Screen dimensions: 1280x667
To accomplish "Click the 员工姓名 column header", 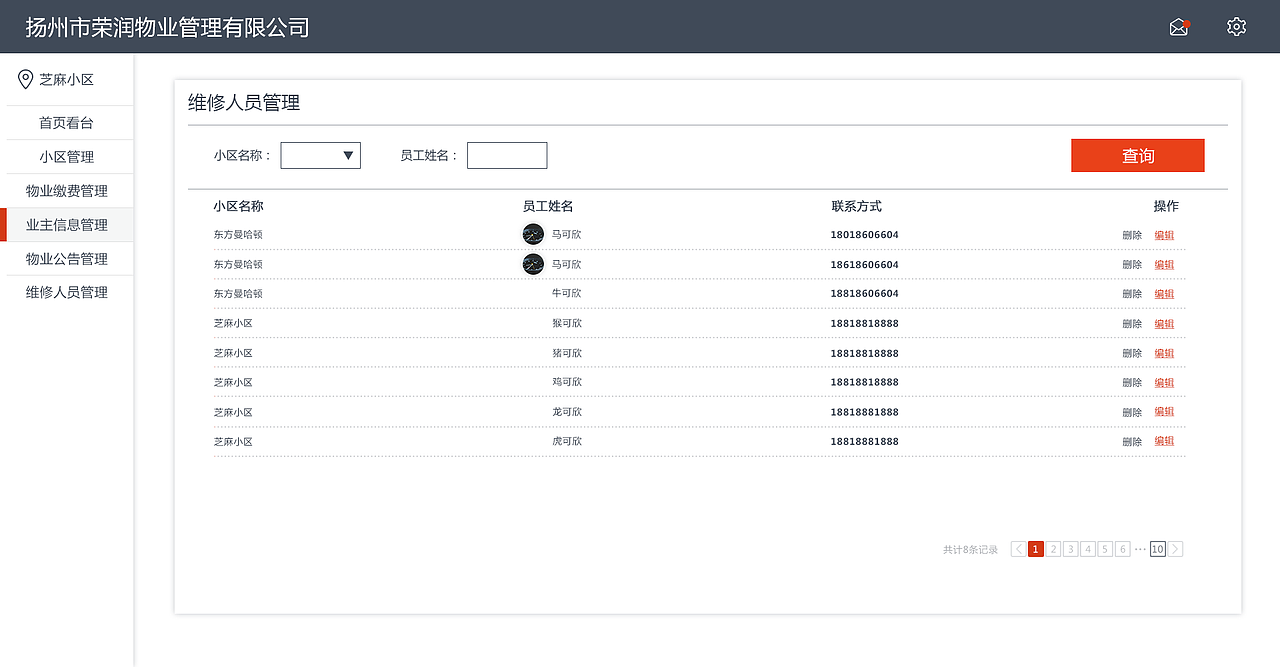I will (x=548, y=206).
